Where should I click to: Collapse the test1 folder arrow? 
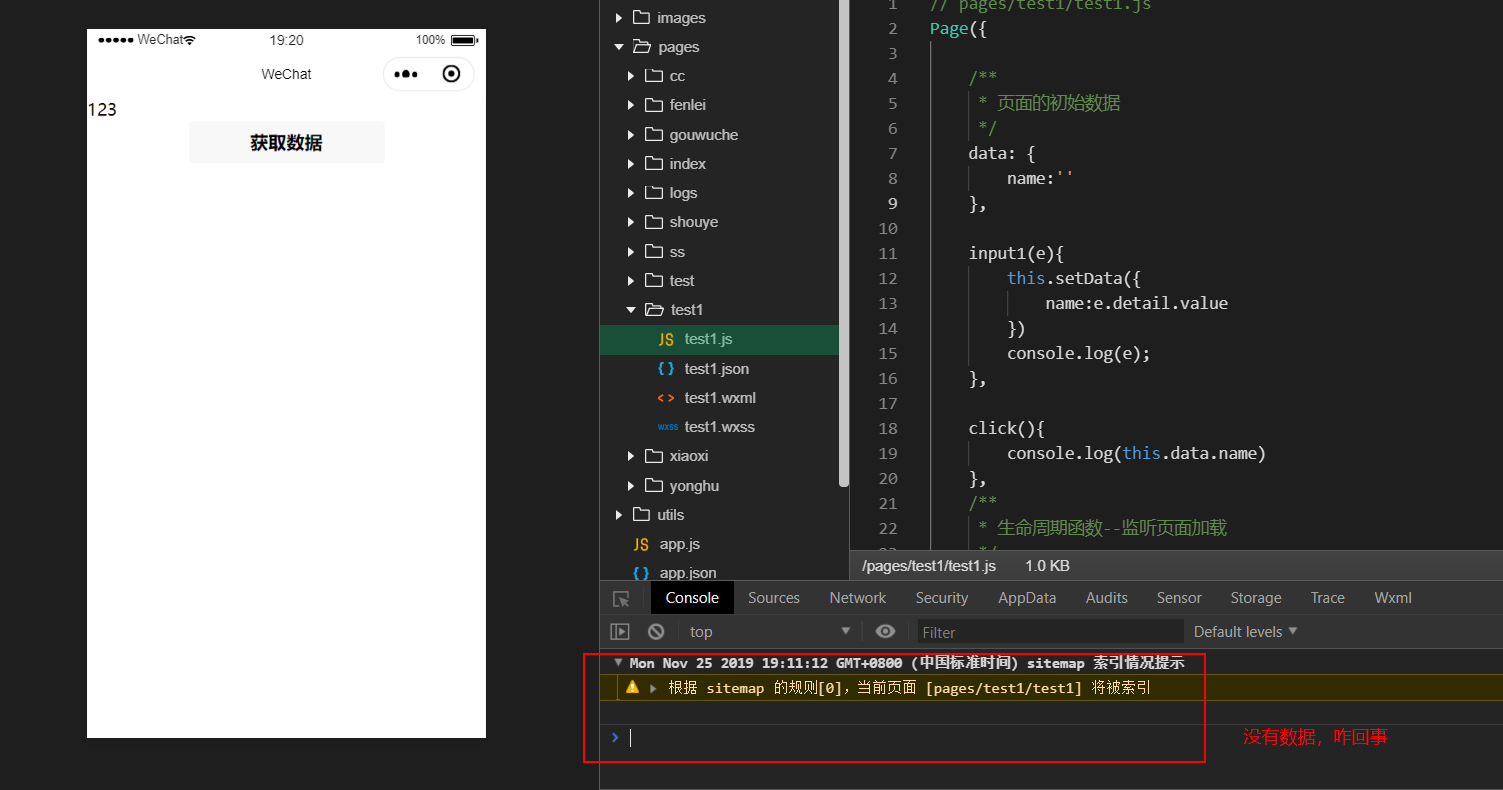coord(631,310)
